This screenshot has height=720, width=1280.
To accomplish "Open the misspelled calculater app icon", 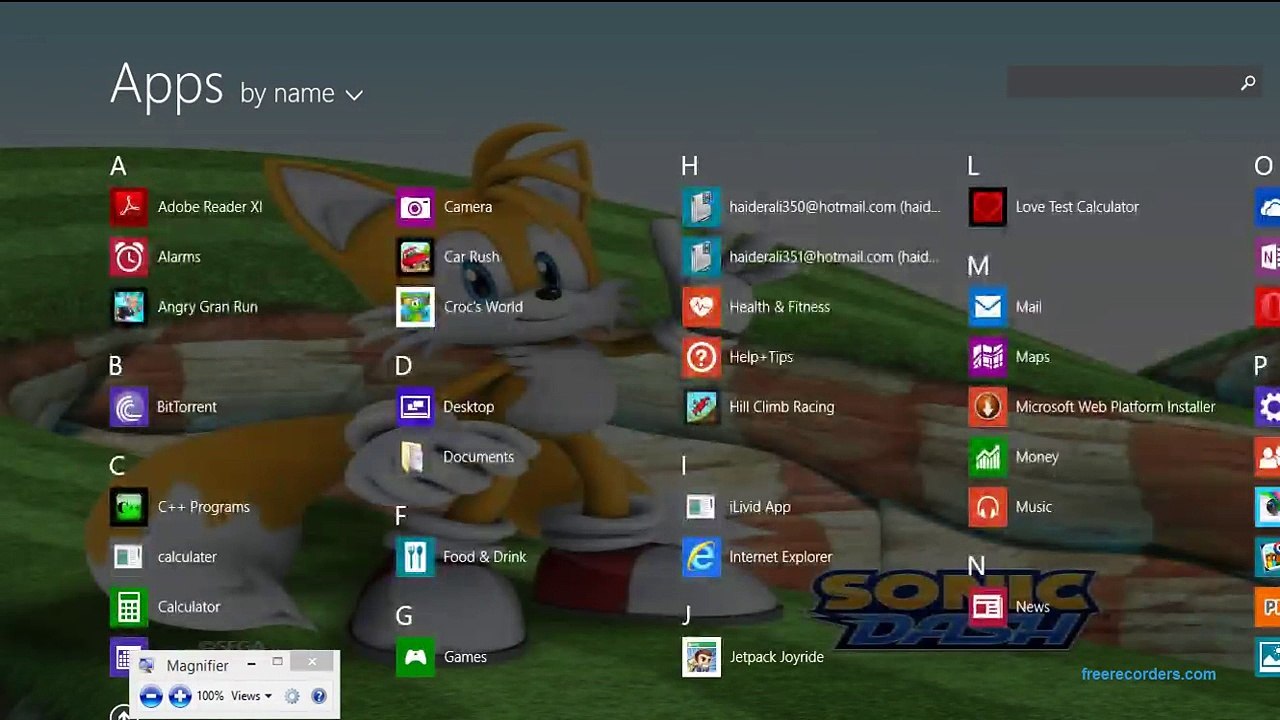I will 129,557.
